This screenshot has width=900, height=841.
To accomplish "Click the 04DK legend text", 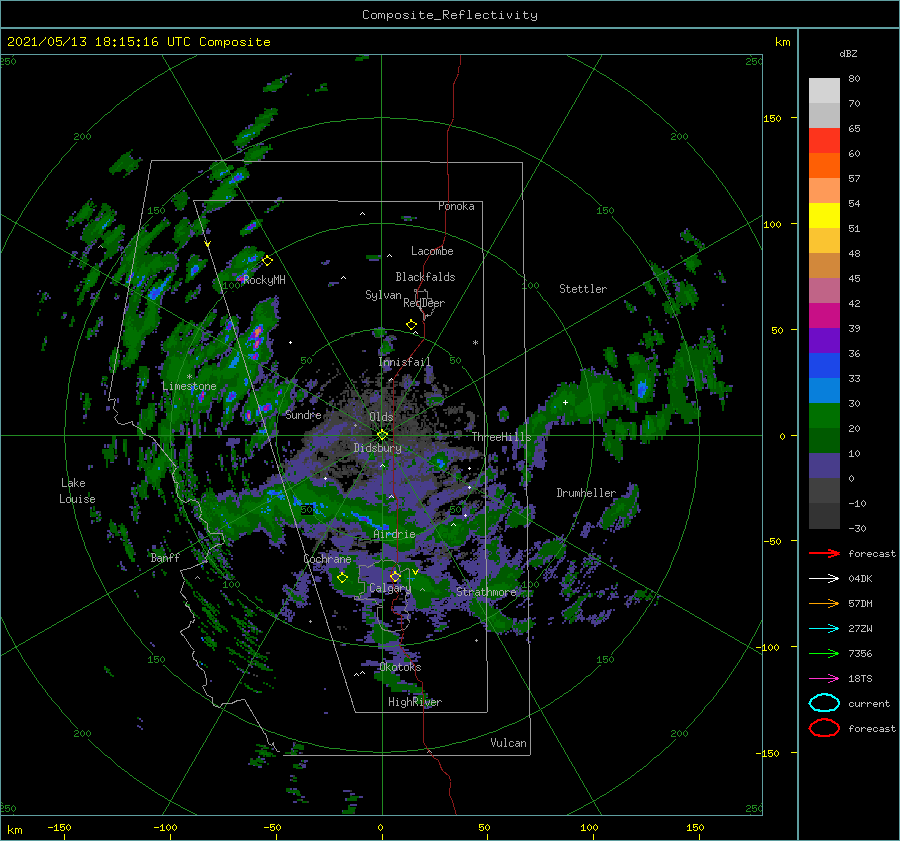I will 860,579.
